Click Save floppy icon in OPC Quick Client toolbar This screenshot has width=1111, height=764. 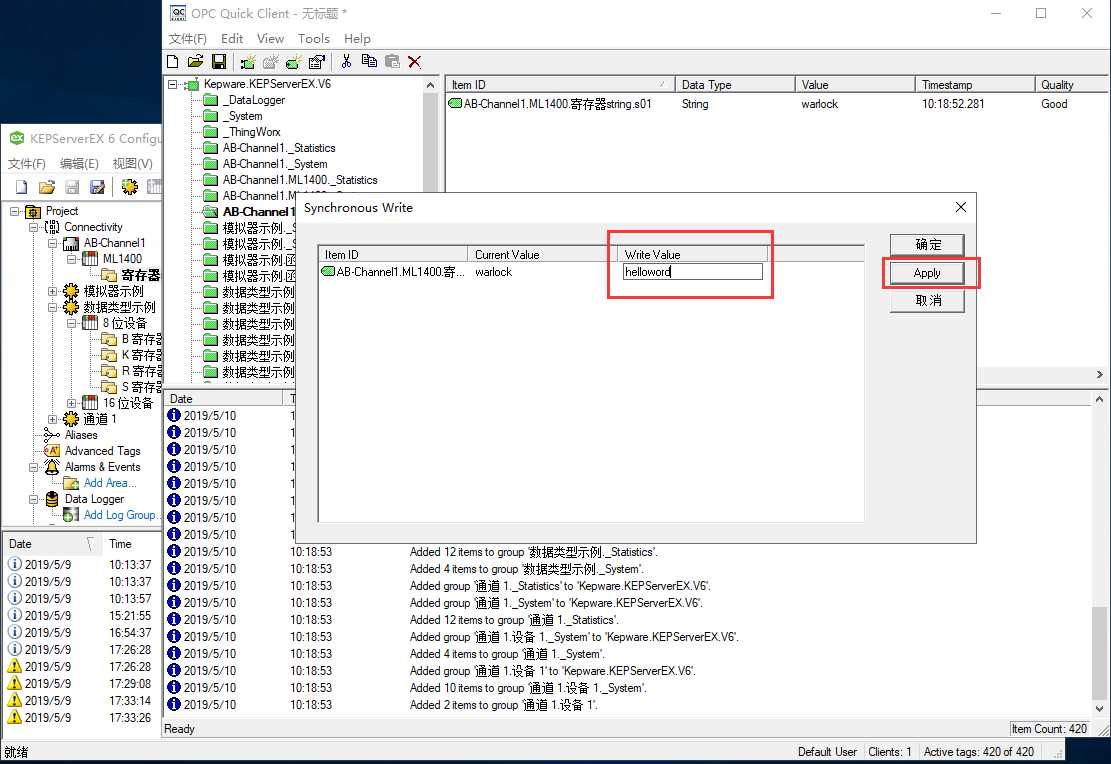tap(219, 62)
